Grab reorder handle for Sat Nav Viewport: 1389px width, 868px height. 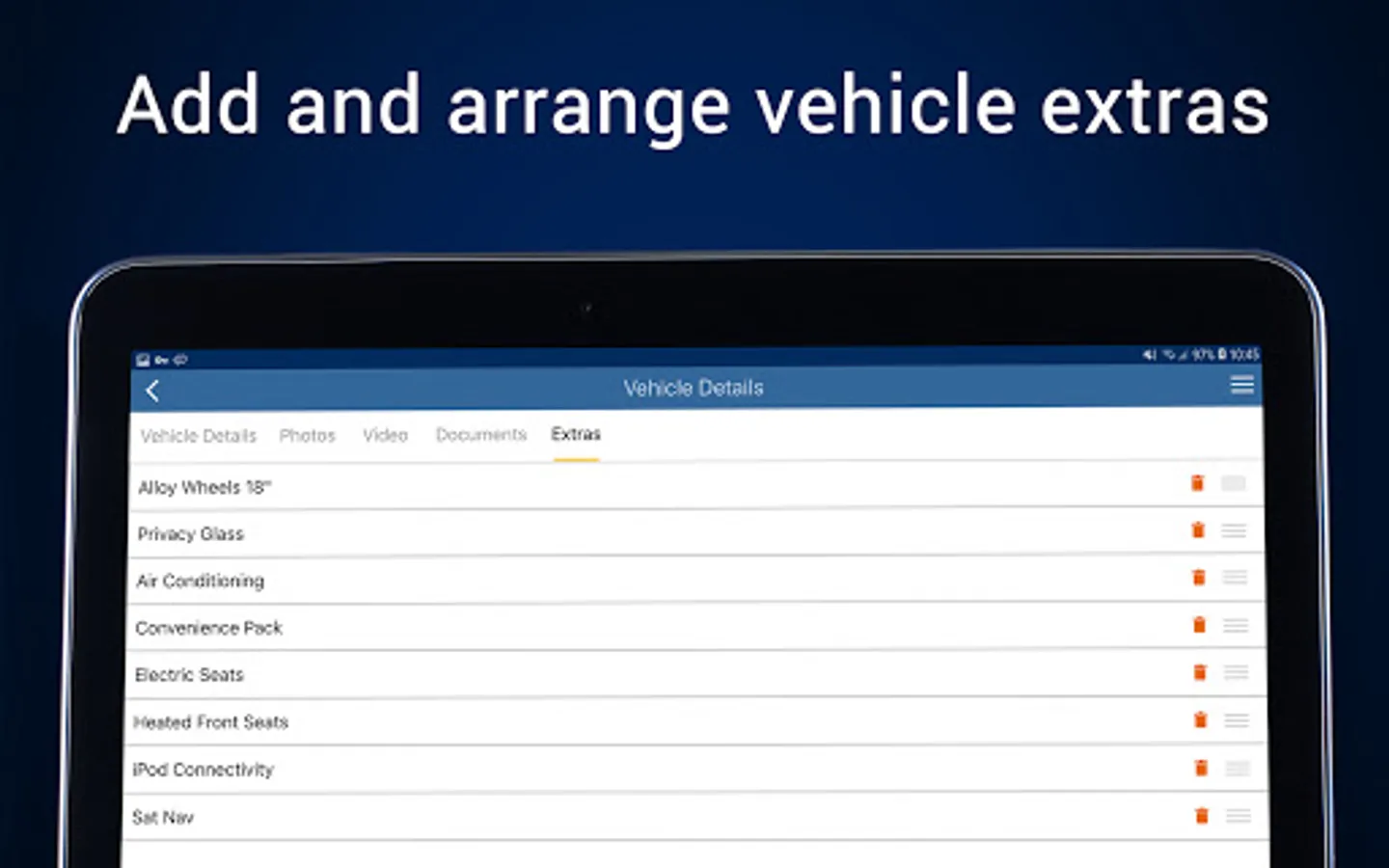(1239, 816)
